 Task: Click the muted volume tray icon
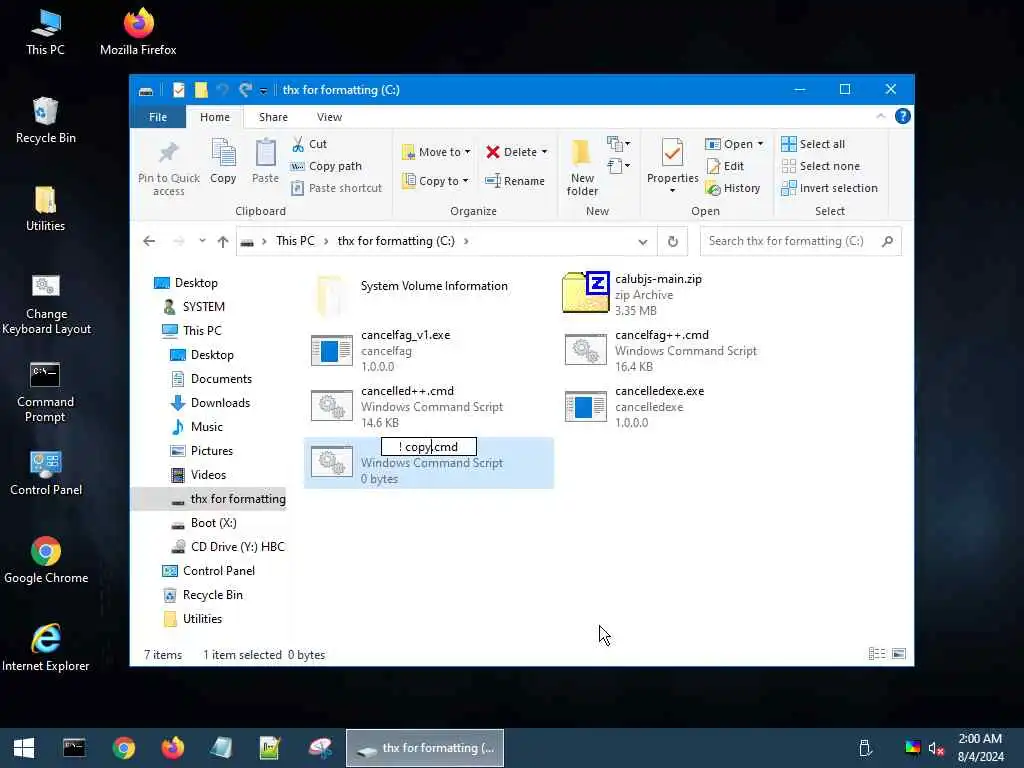pyautogui.click(x=936, y=748)
